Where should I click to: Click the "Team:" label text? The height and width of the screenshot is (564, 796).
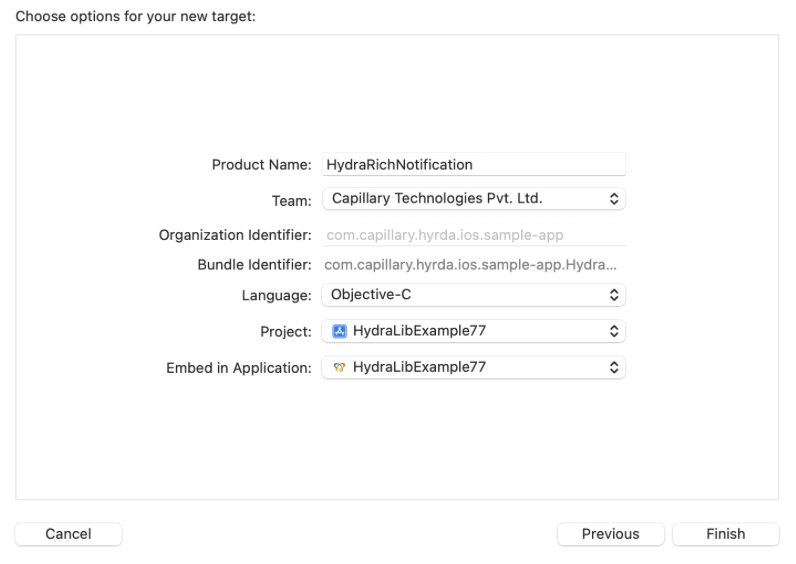[x=291, y=201]
